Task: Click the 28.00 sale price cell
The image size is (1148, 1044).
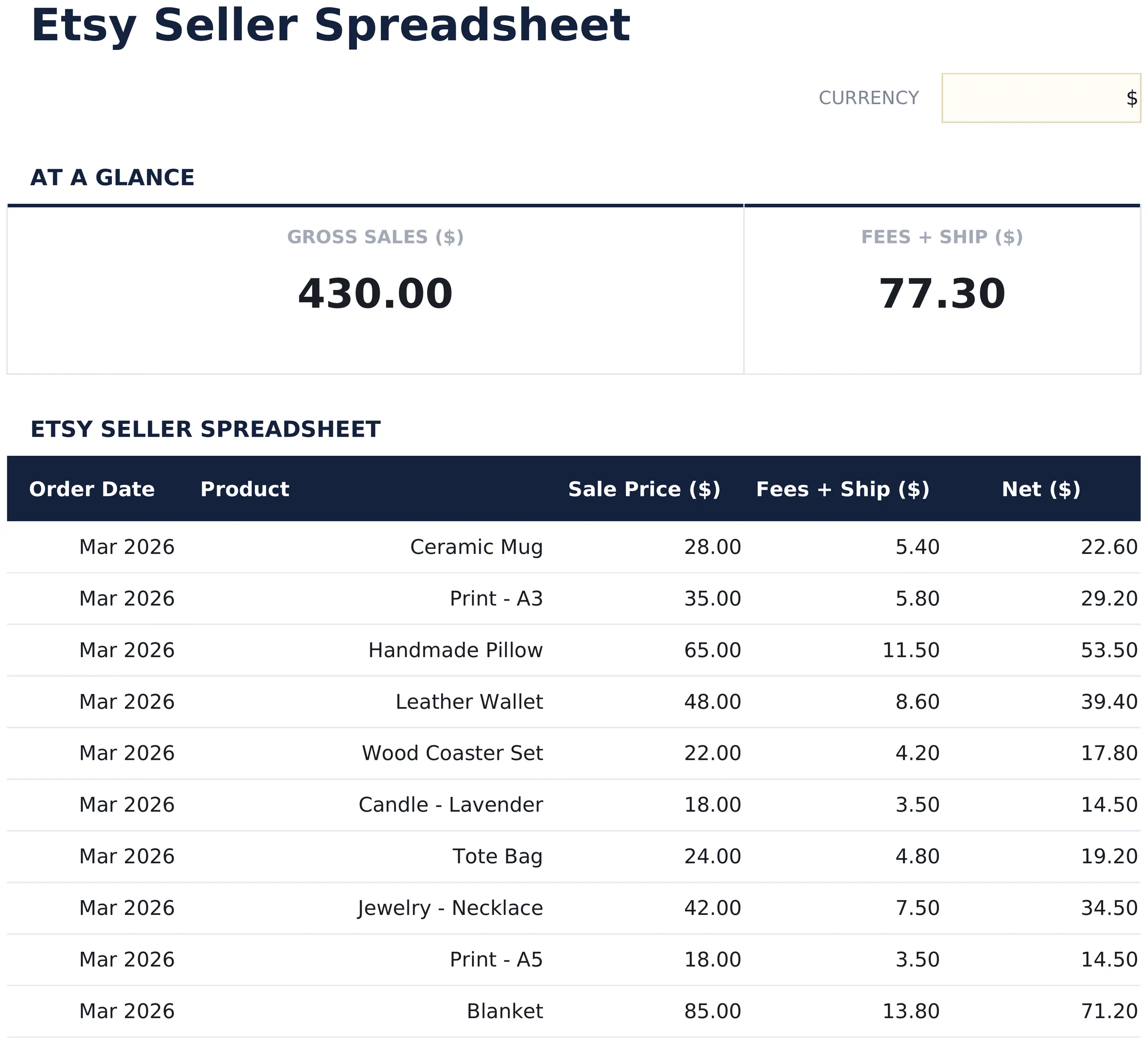Action: tap(712, 547)
